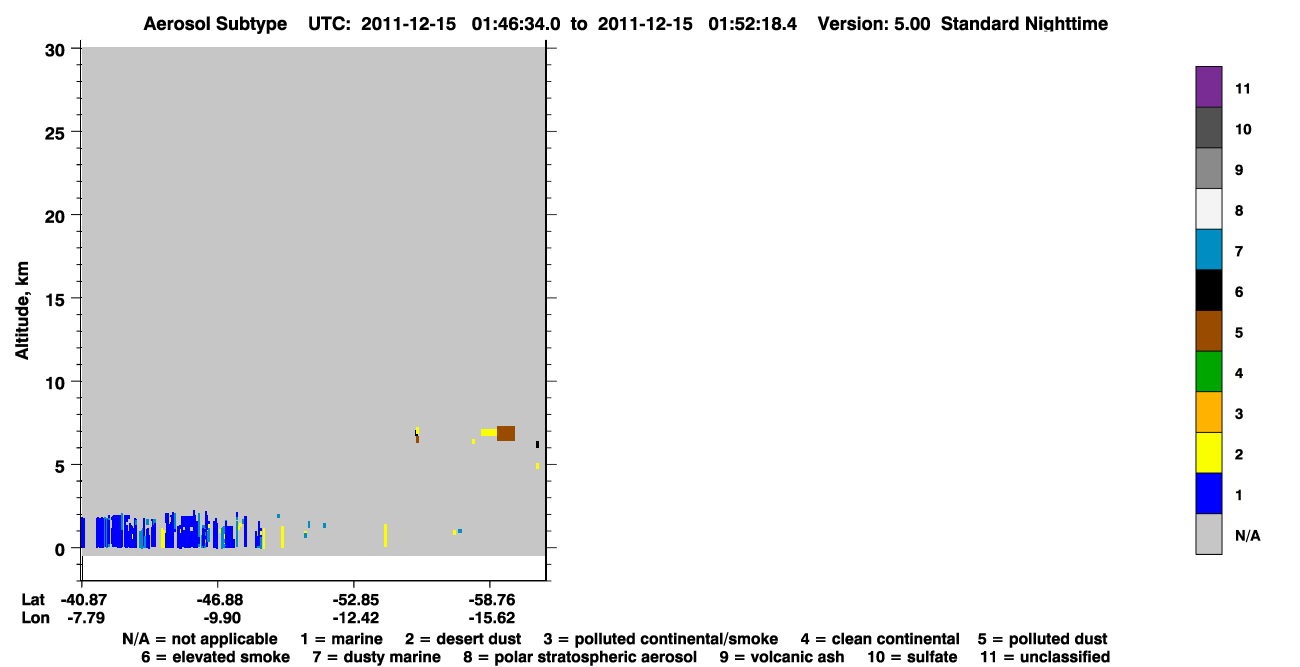
Task: Click the latitude value -52.85
Action: point(354,600)
